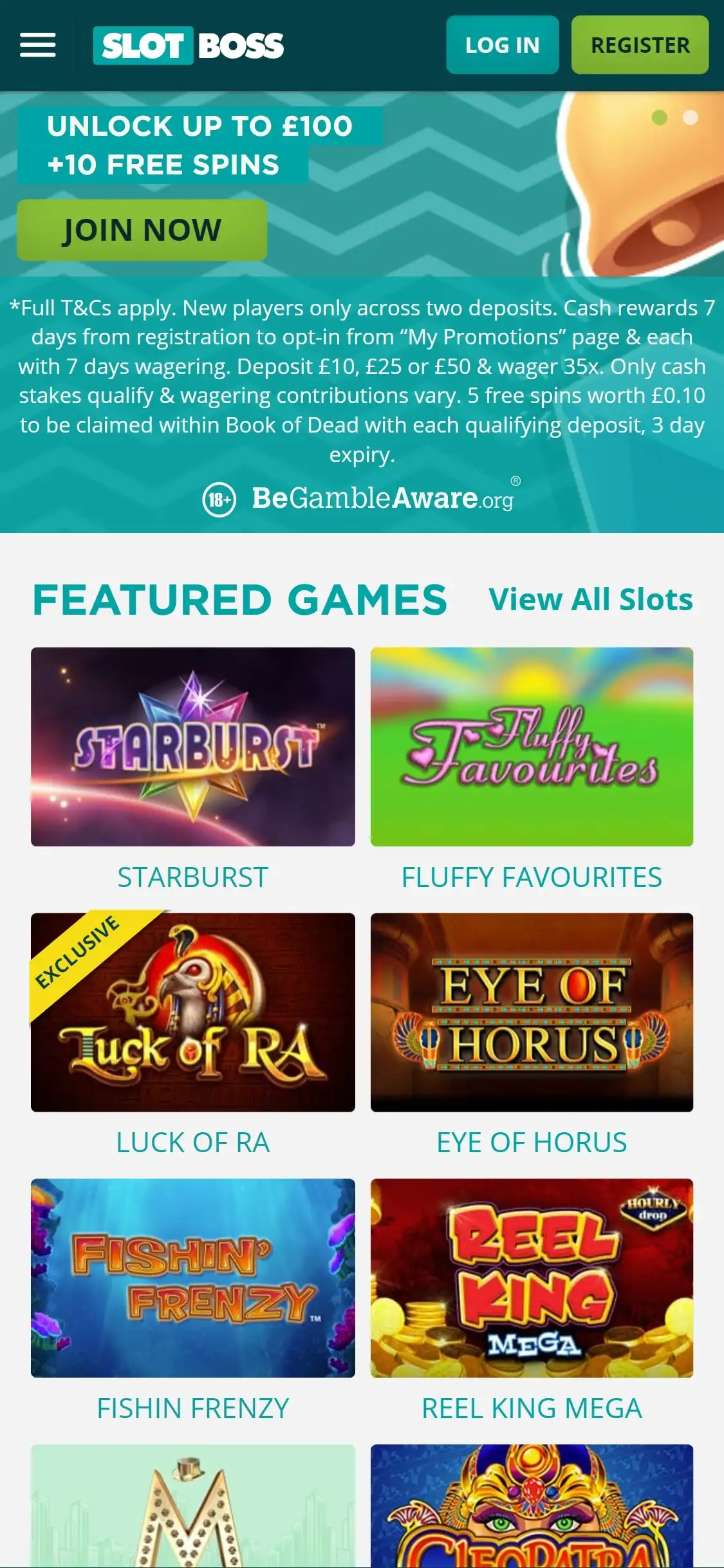Open the Eye of Horus game thumbnail
The width and height of the screenshot is (724, 1568).
tap(532, 1012)
